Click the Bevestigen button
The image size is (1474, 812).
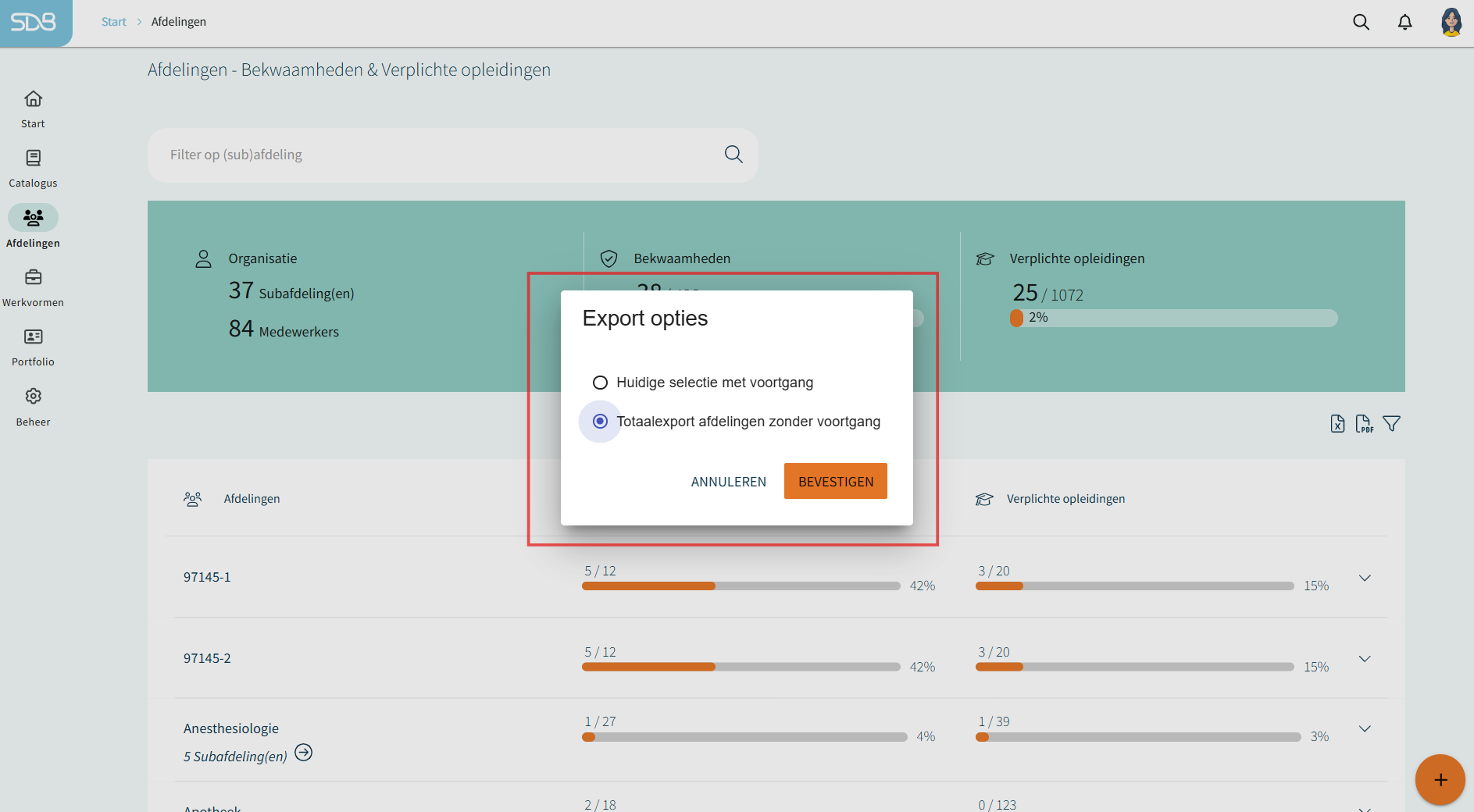pos(835,481)
